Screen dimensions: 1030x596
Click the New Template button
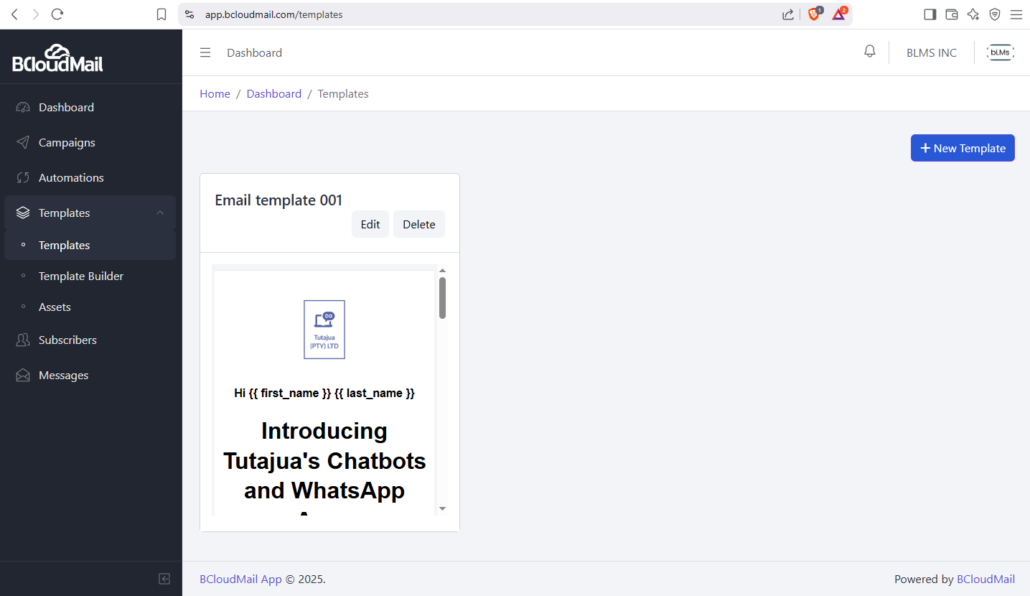(x=962, y=148)
